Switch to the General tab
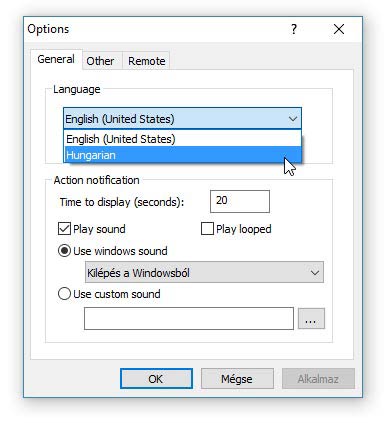 coord(56,59)
